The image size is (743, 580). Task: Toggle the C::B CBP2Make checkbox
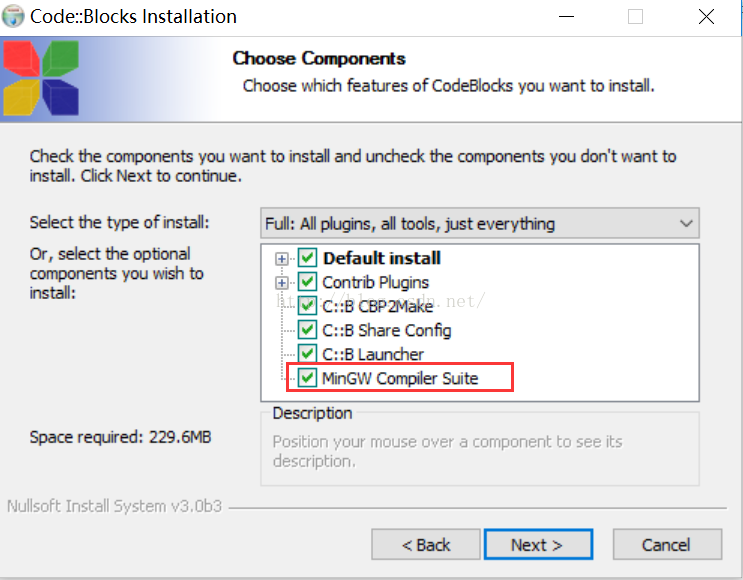click(307, 306)
